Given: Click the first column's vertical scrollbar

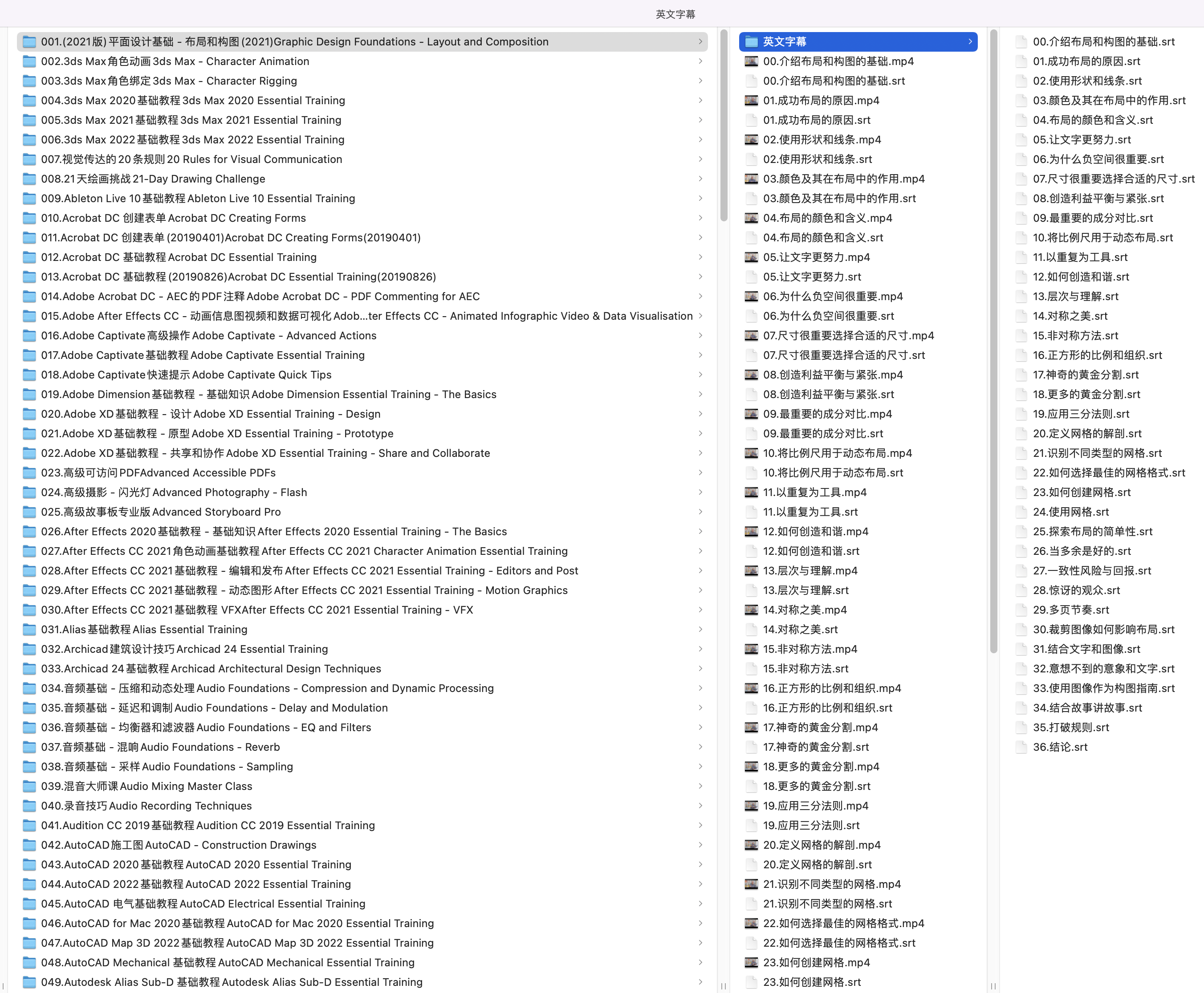Looking at the screenshot, I should (x=724, y=126).
